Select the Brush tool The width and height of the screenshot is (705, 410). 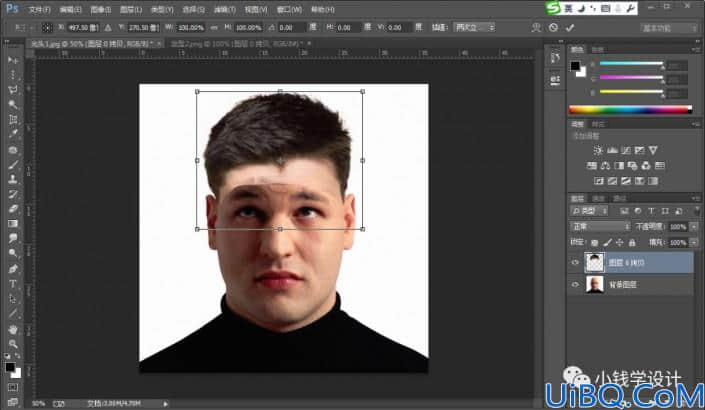13,165
